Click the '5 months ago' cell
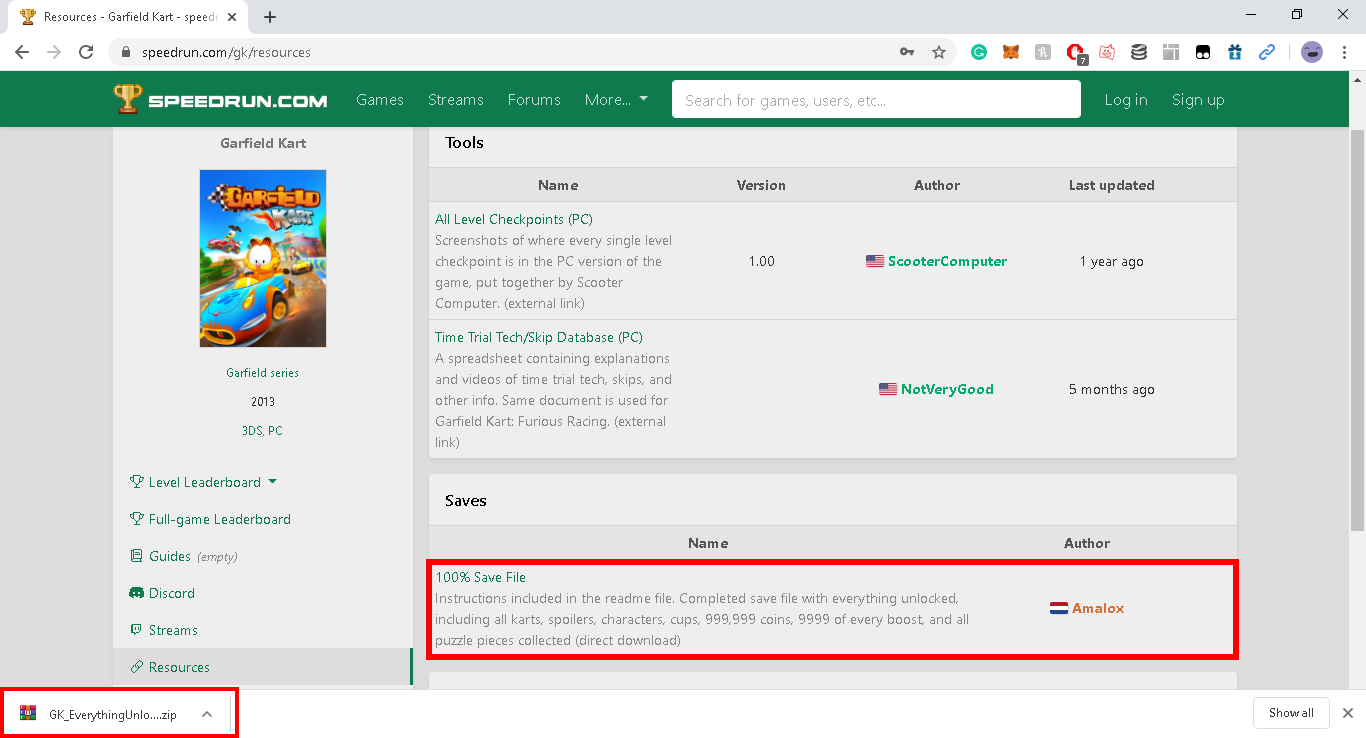This screenshot has height=738, width=1366. 1111,389
